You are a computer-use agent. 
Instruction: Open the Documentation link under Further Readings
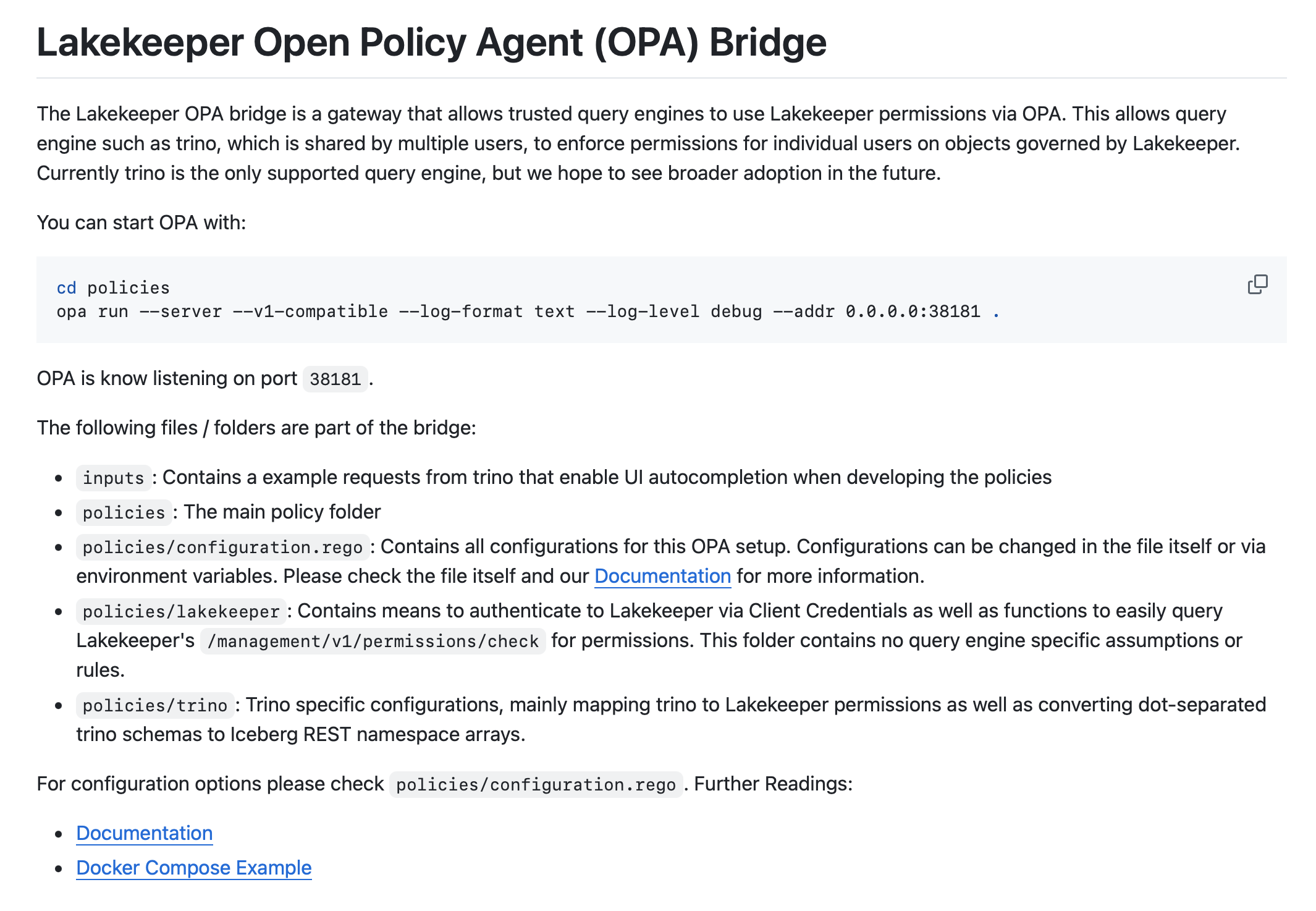tap(144, 833)
